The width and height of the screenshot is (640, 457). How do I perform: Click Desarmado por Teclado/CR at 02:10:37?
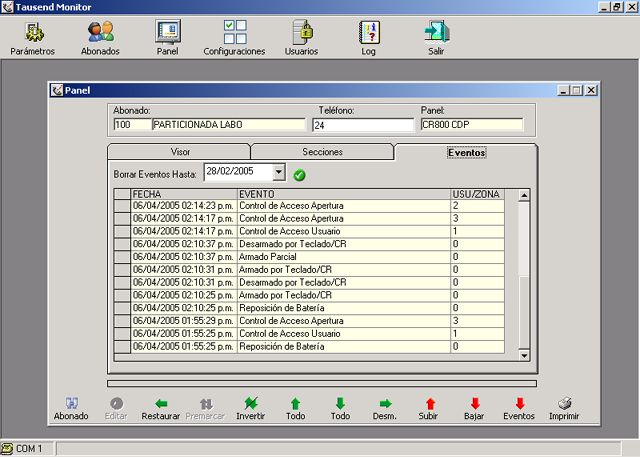pyautogui.click(x=344, y=244)
